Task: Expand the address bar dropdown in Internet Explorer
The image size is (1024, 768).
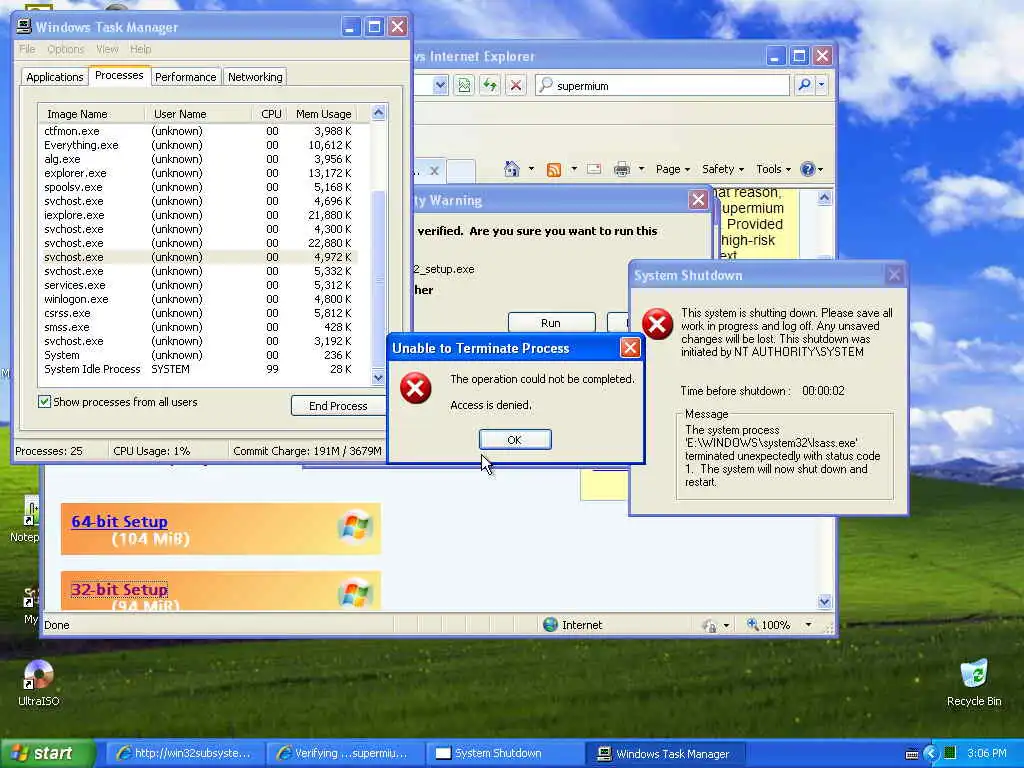Action: coord(440,85)
